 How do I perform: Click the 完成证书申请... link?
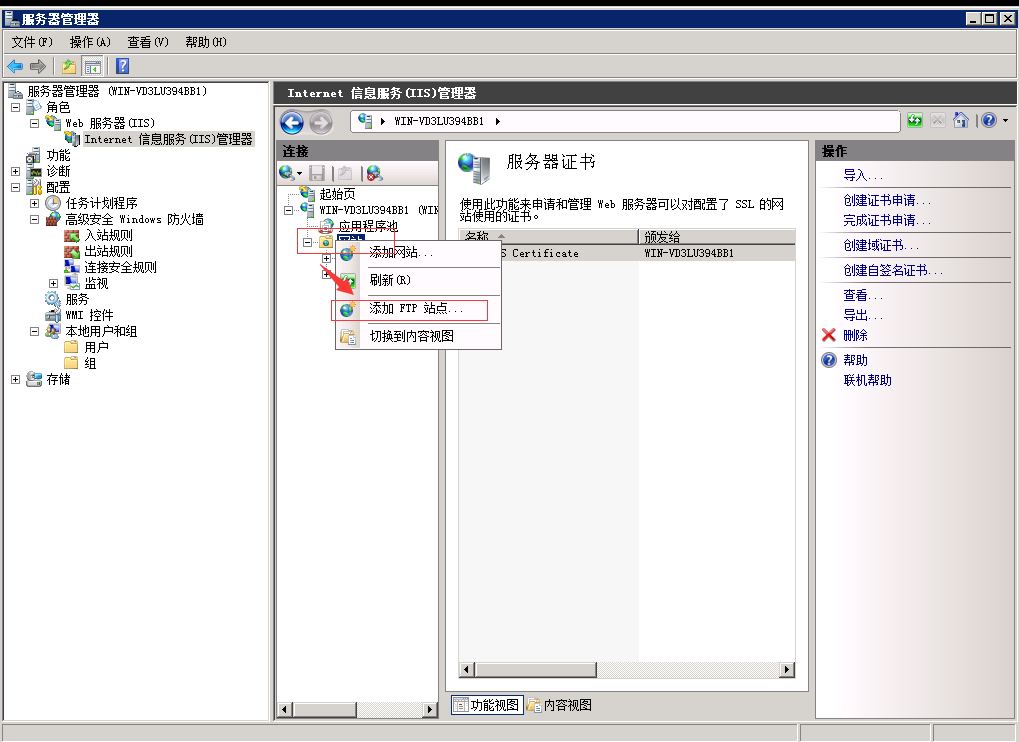click(x=887, y=220)
